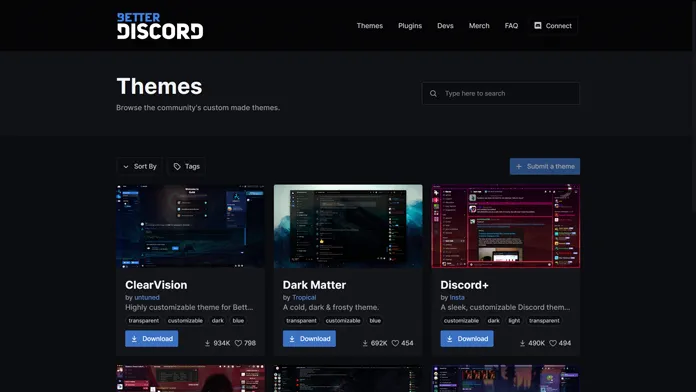Select Discord+'s transparent tag
Viewport: 696px width, 392px height.
tap(544, 321)
